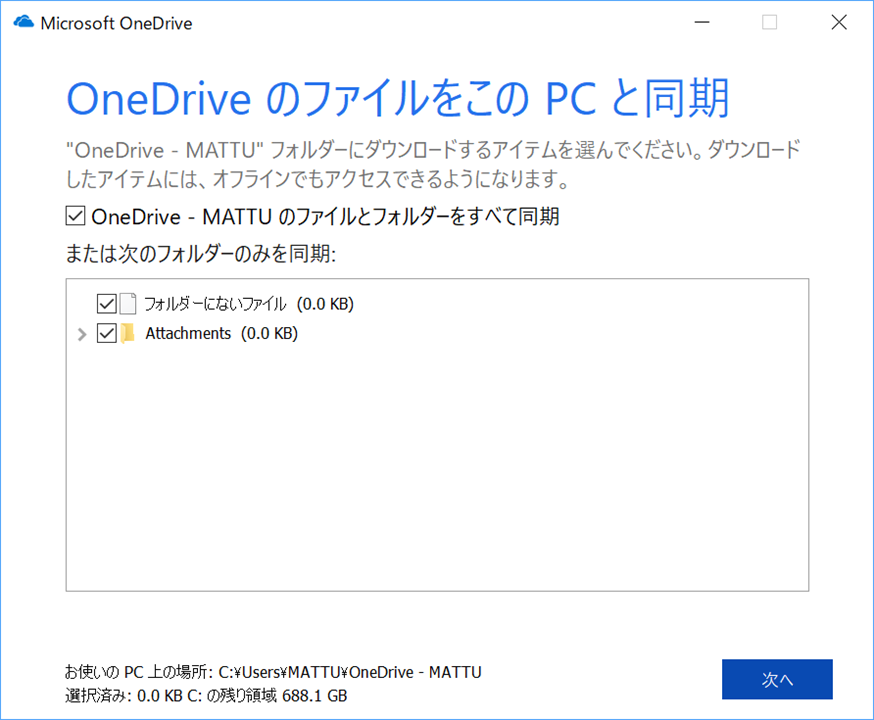Minimize the Microsoft OneDrive window

click(702, 22)
